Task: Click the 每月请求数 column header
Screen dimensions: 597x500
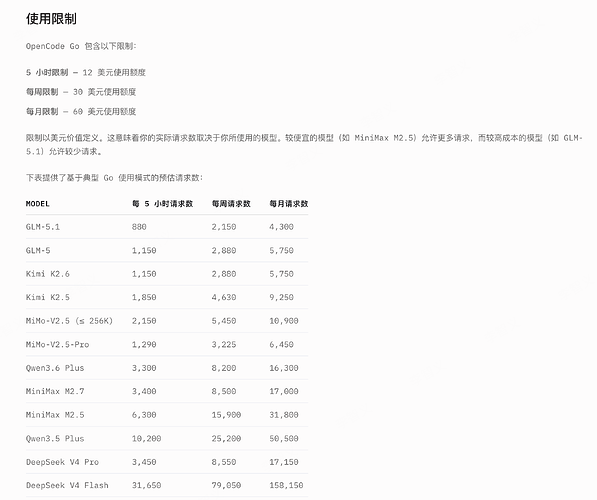Action: 289,204
